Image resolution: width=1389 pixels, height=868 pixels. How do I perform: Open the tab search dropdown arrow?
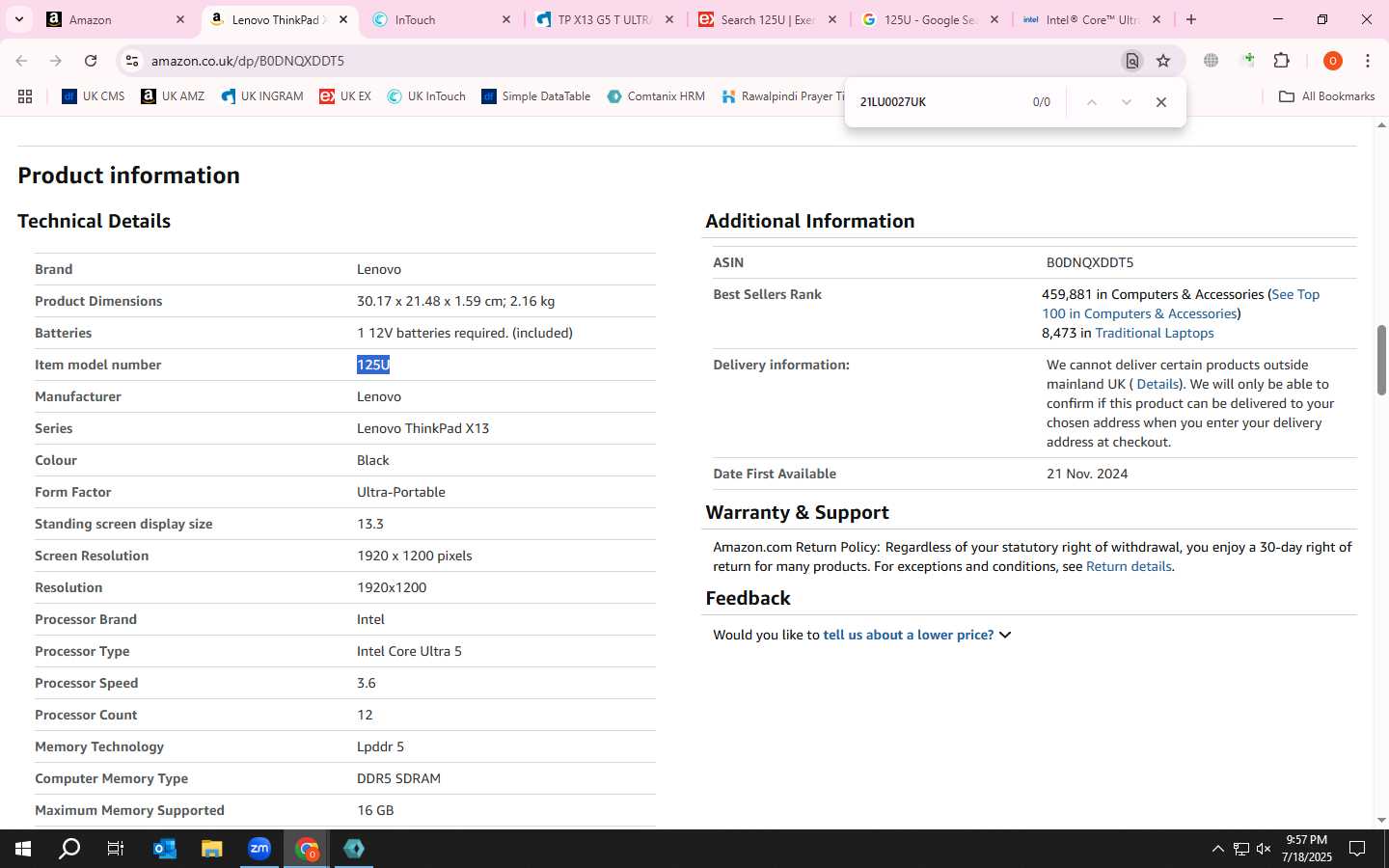18,19
